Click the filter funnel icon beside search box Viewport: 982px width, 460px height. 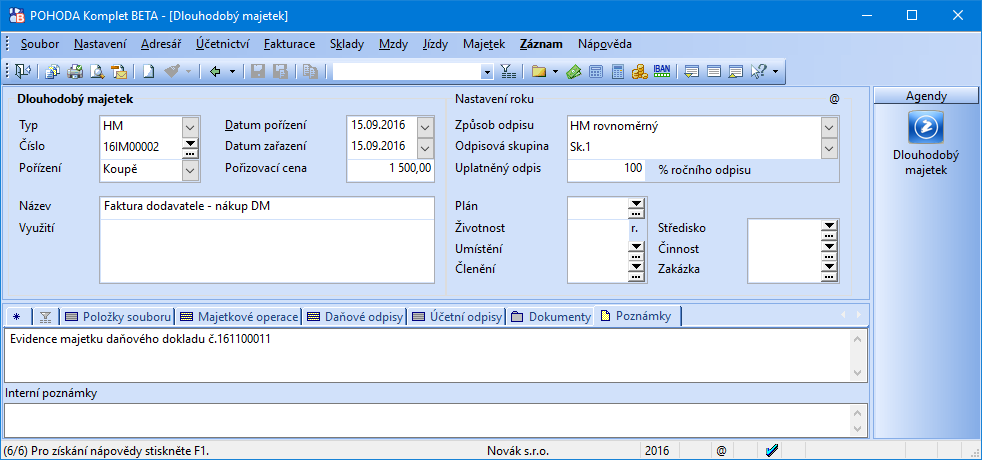click(x=508, y=71)
